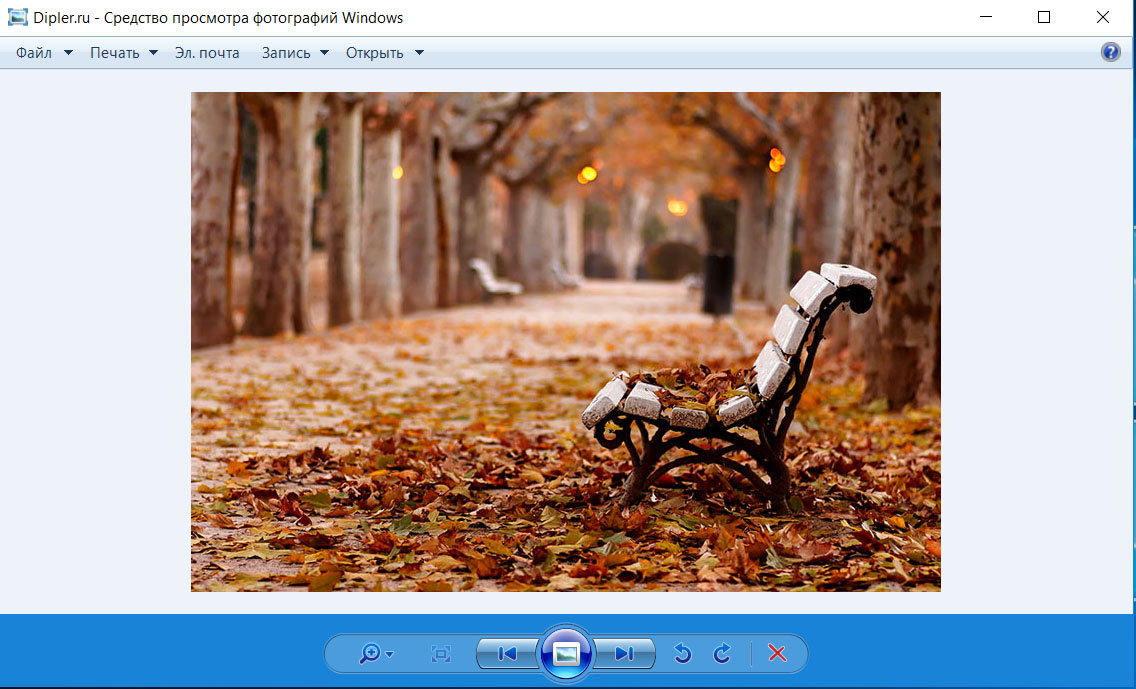Click the Эл. почта text label
Viewport: 1136px width, 689px height.
point(207,52)
